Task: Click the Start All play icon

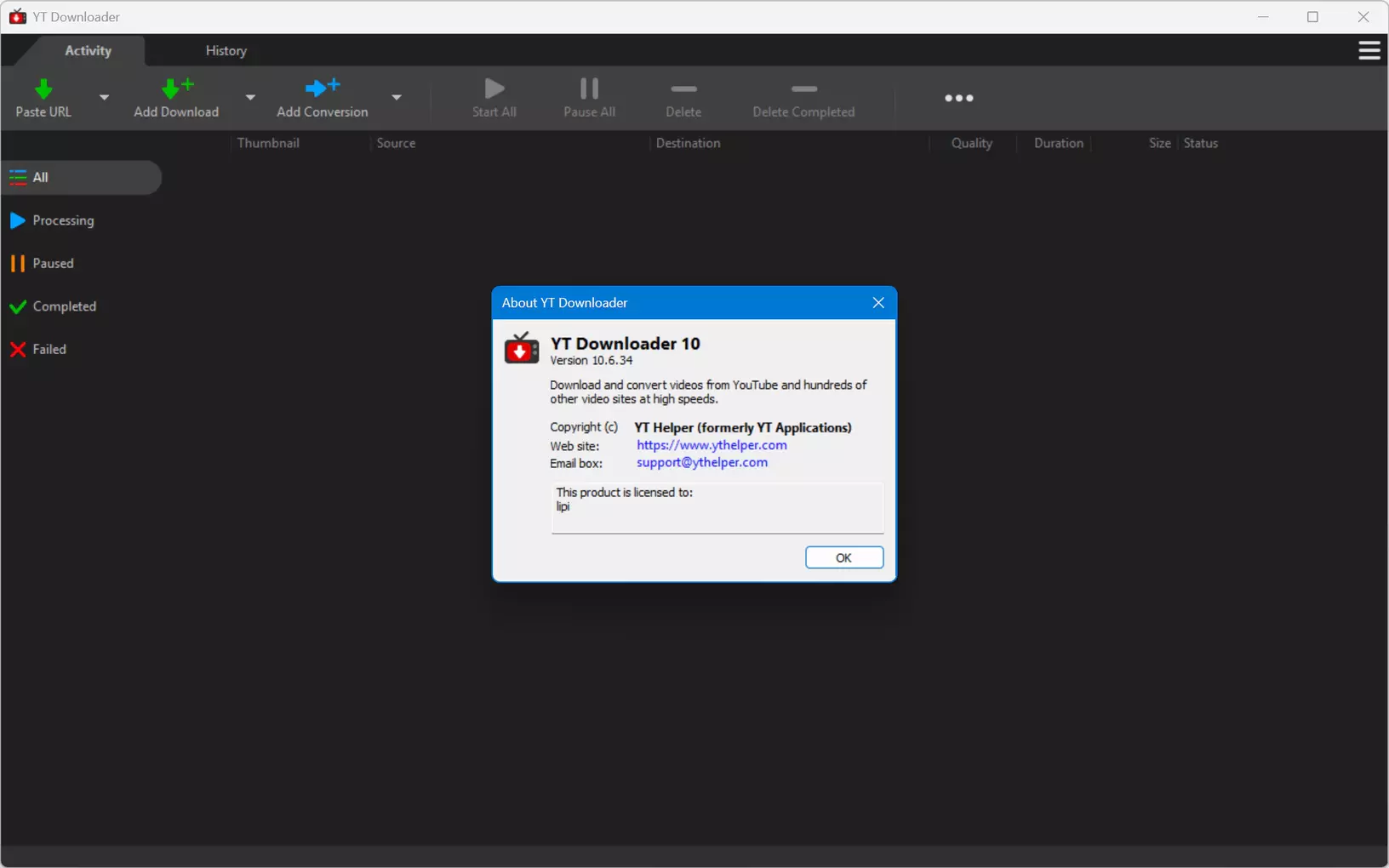Action: pos(494,88)
